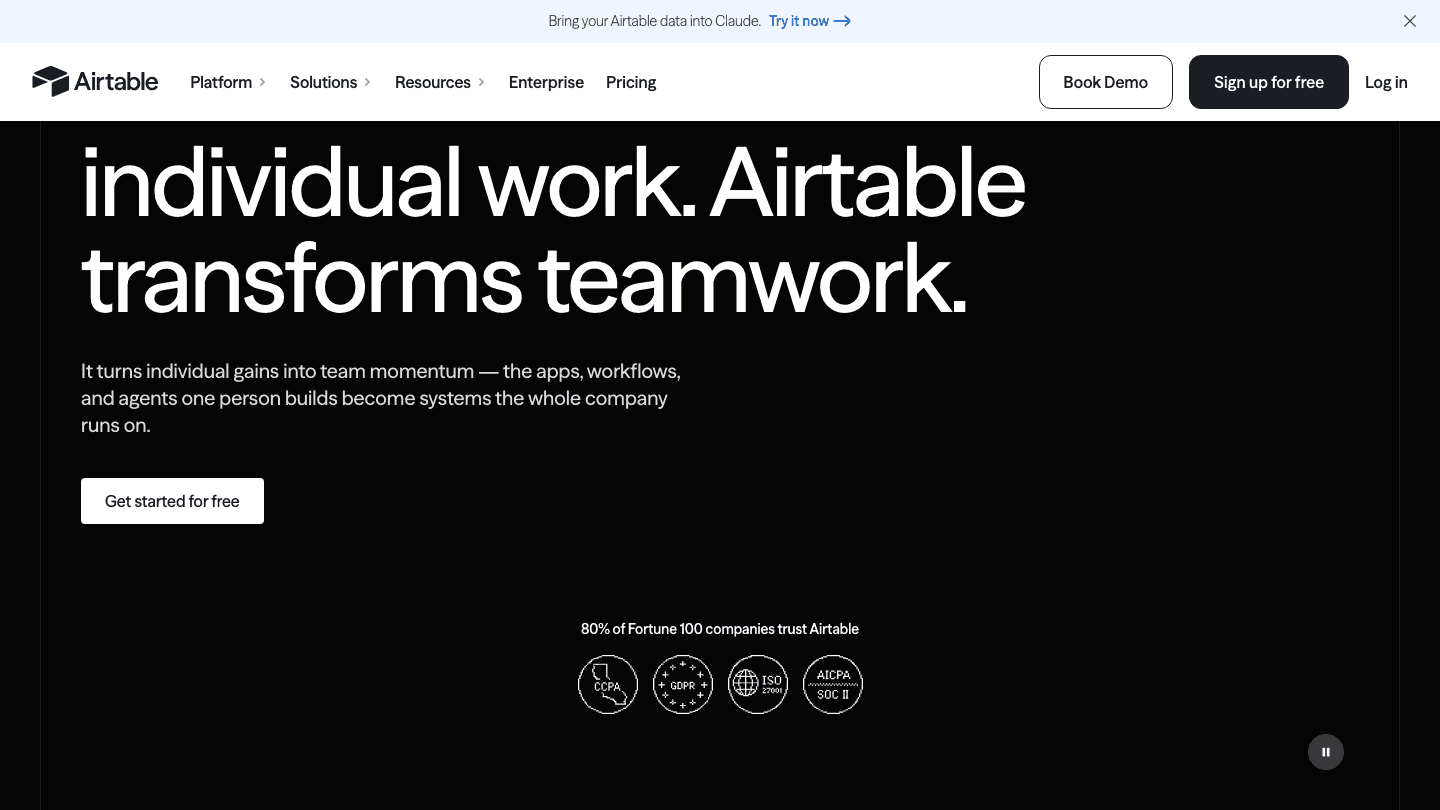Click the Book Demo button
1440x810 pixels.
(1106, 82)
